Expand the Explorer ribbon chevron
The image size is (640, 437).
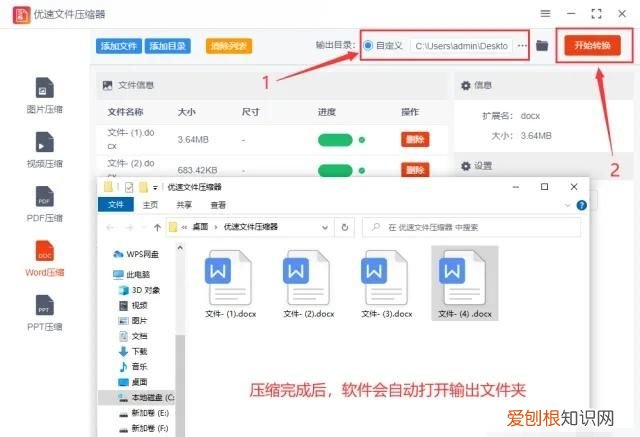[567, 205]
